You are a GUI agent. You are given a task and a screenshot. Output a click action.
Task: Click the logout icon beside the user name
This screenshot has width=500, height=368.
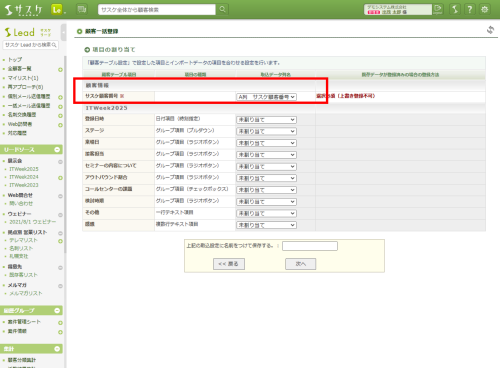click(x=438, y=9)
